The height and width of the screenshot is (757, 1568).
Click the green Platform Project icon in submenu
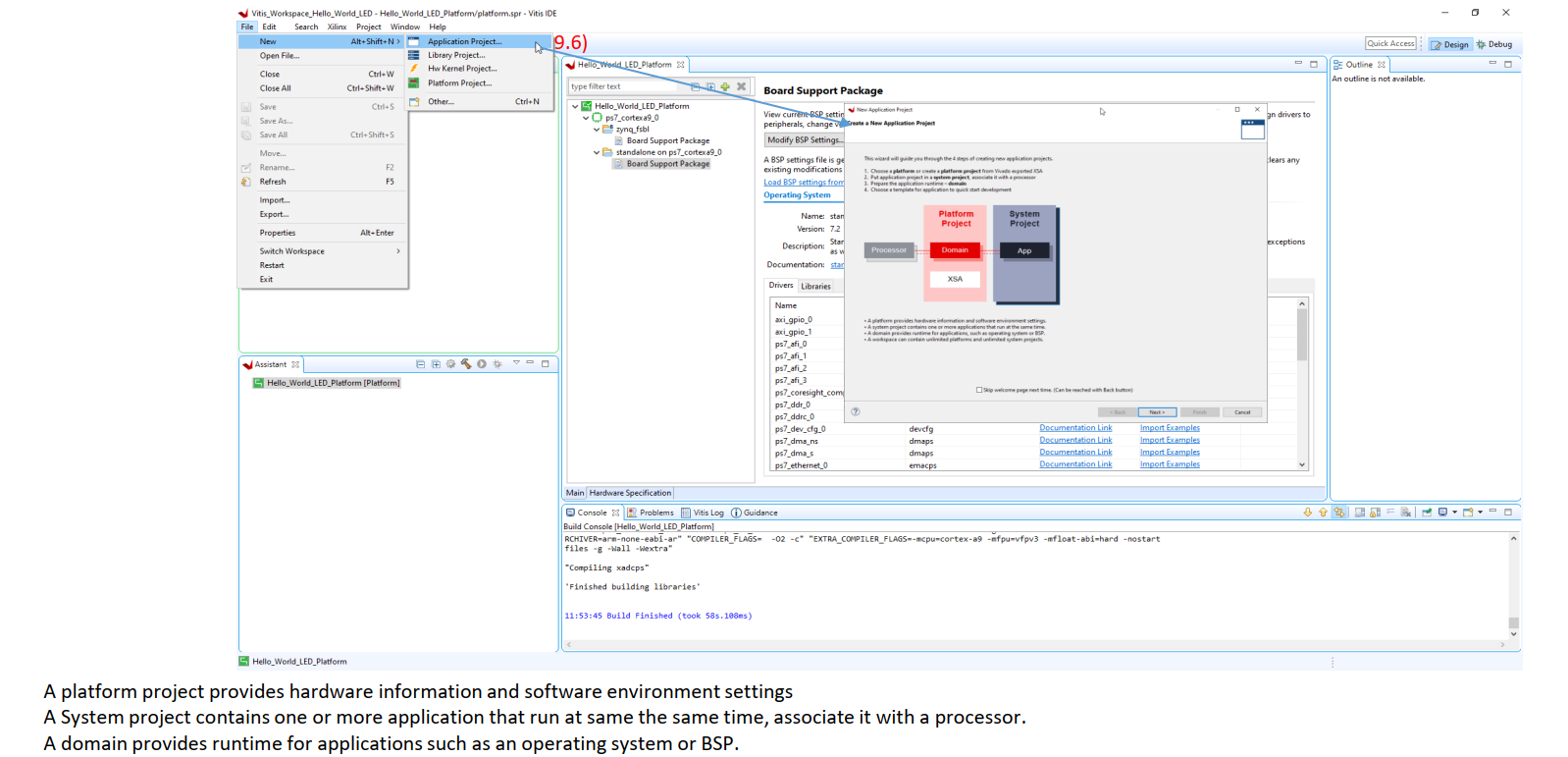coord(414,82)
